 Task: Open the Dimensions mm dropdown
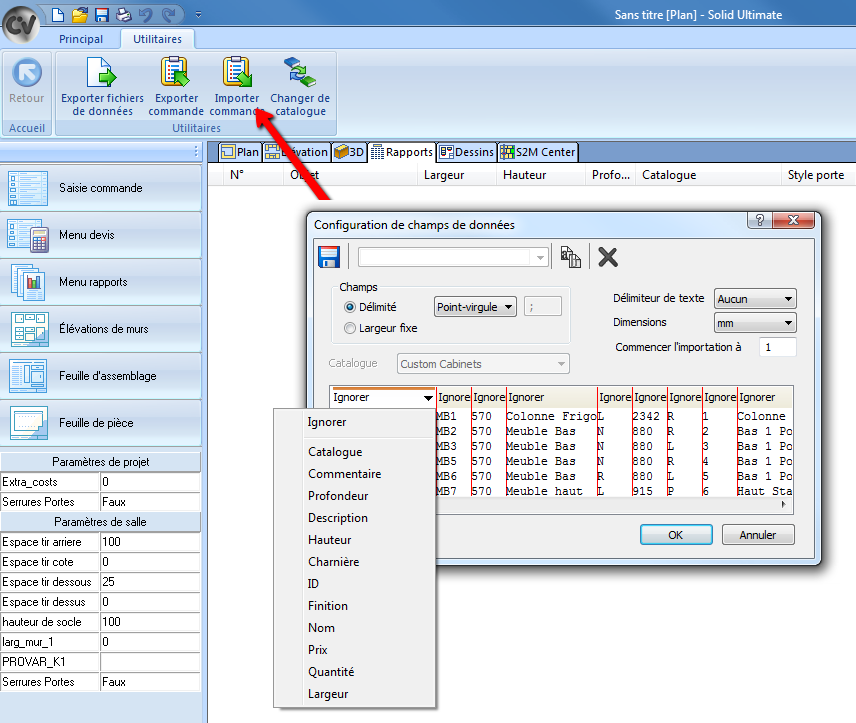coord(755,323)
